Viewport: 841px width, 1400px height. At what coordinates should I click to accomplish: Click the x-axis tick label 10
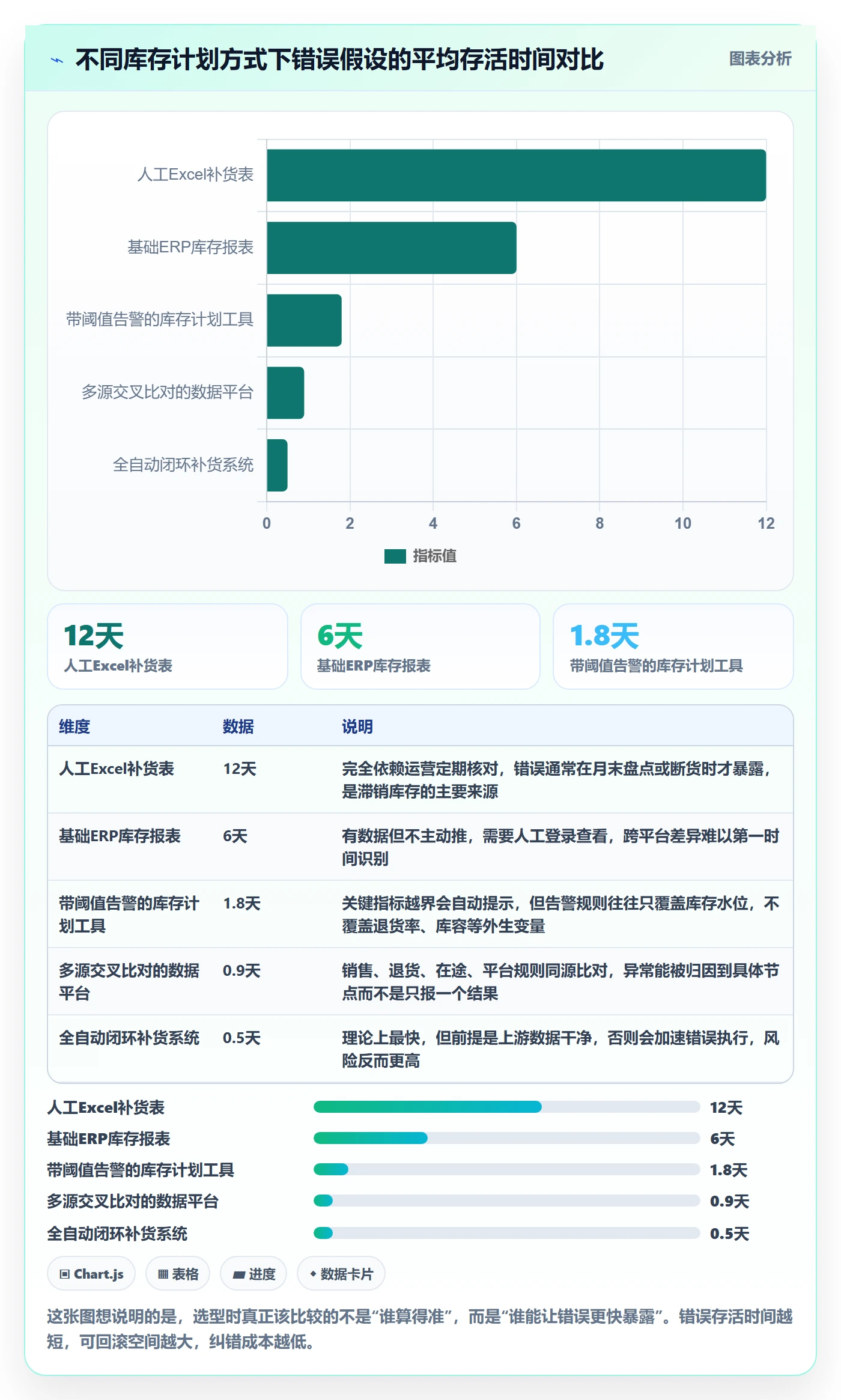(x=683, y=523)
